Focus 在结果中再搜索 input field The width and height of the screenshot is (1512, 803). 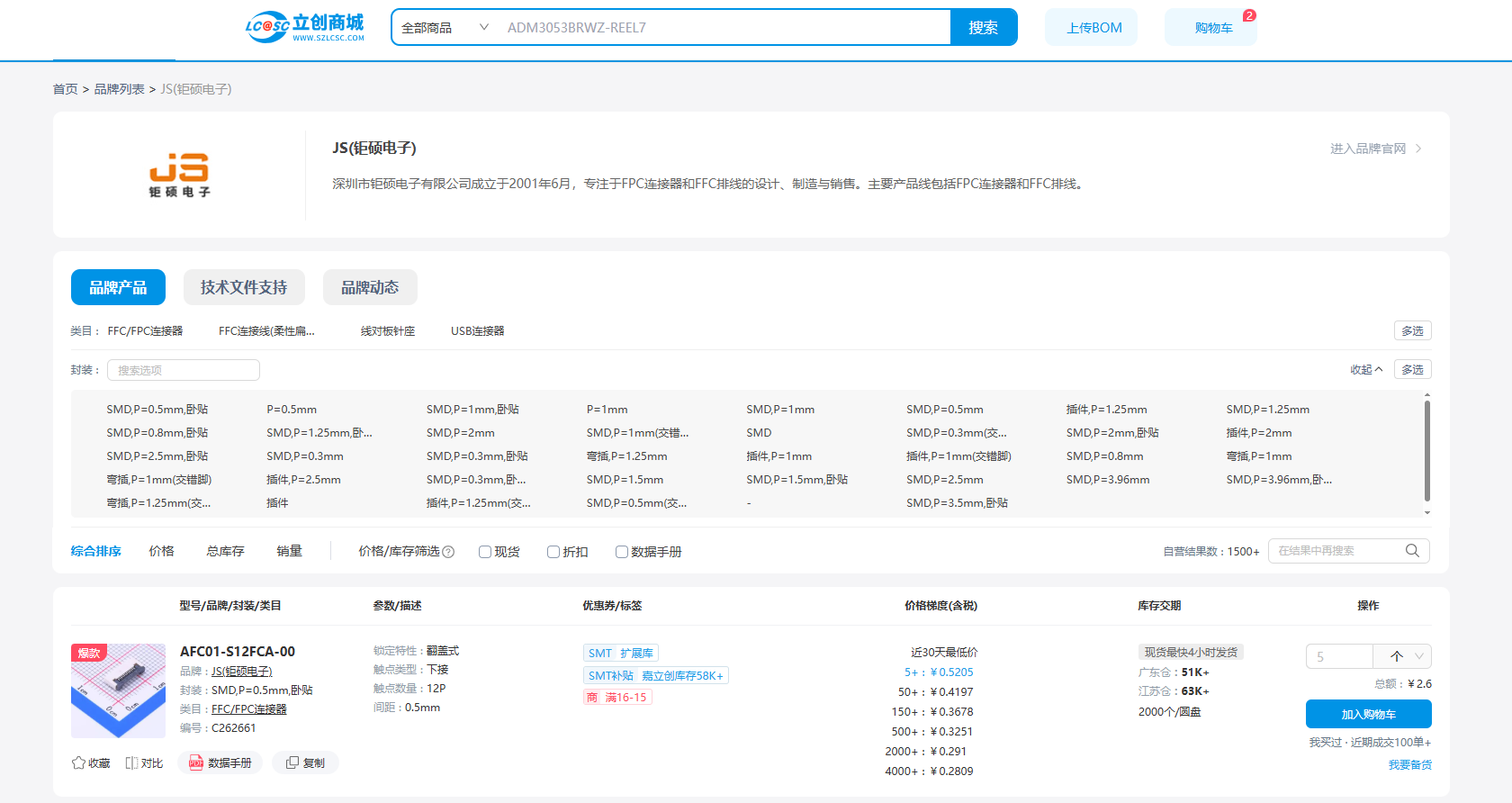[x=1336, y=551]
